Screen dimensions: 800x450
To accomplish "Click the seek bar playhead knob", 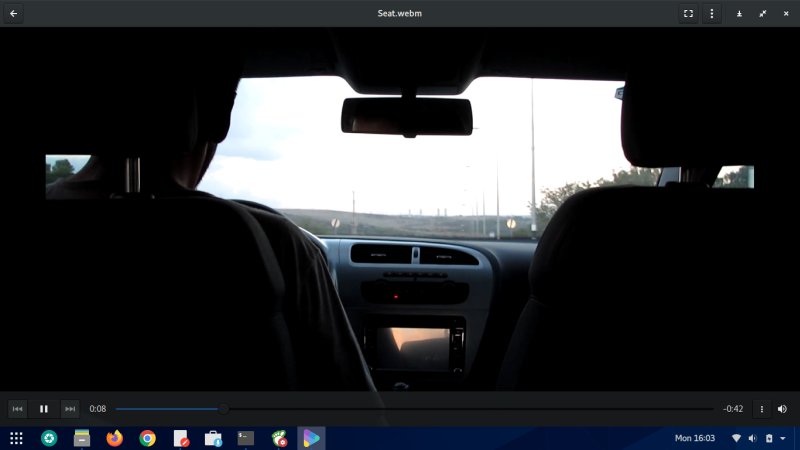I will tap(223, 409).
